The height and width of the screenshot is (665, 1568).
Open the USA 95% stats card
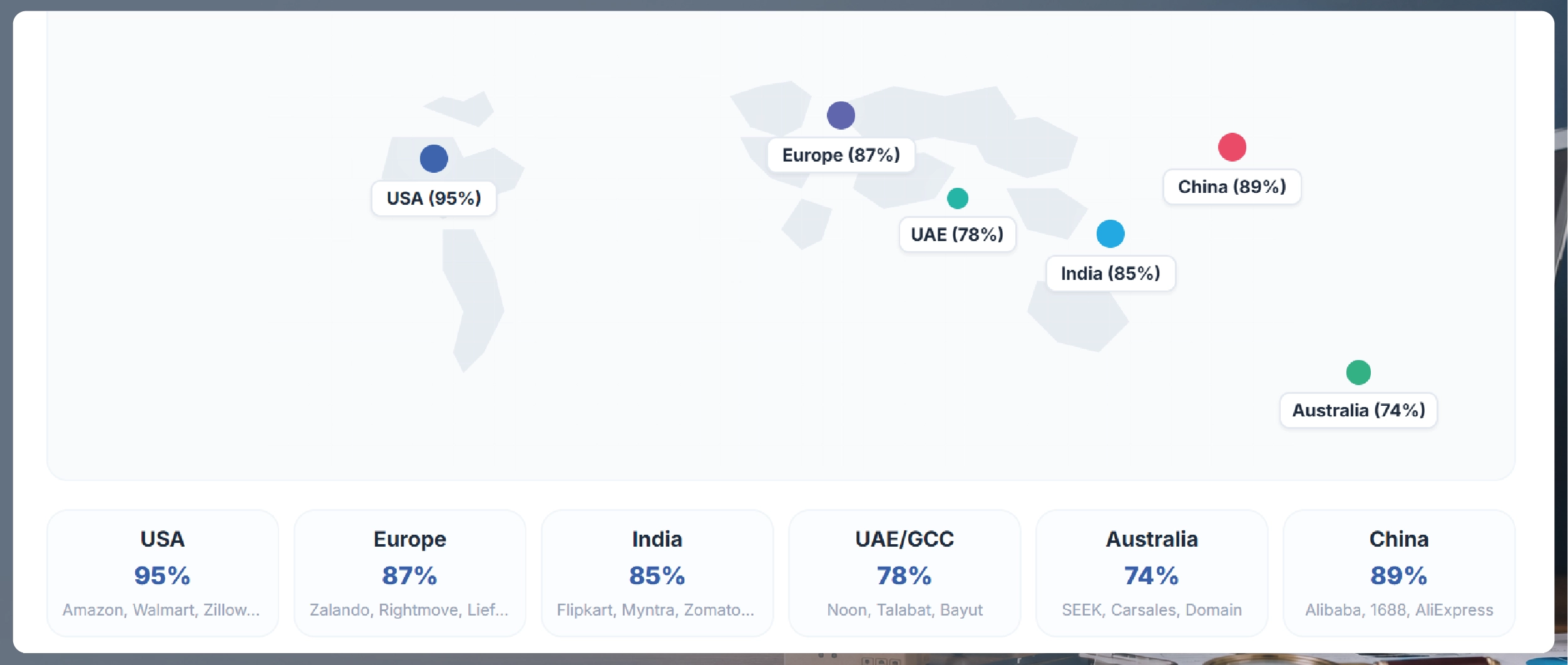[x=163, y=573]
